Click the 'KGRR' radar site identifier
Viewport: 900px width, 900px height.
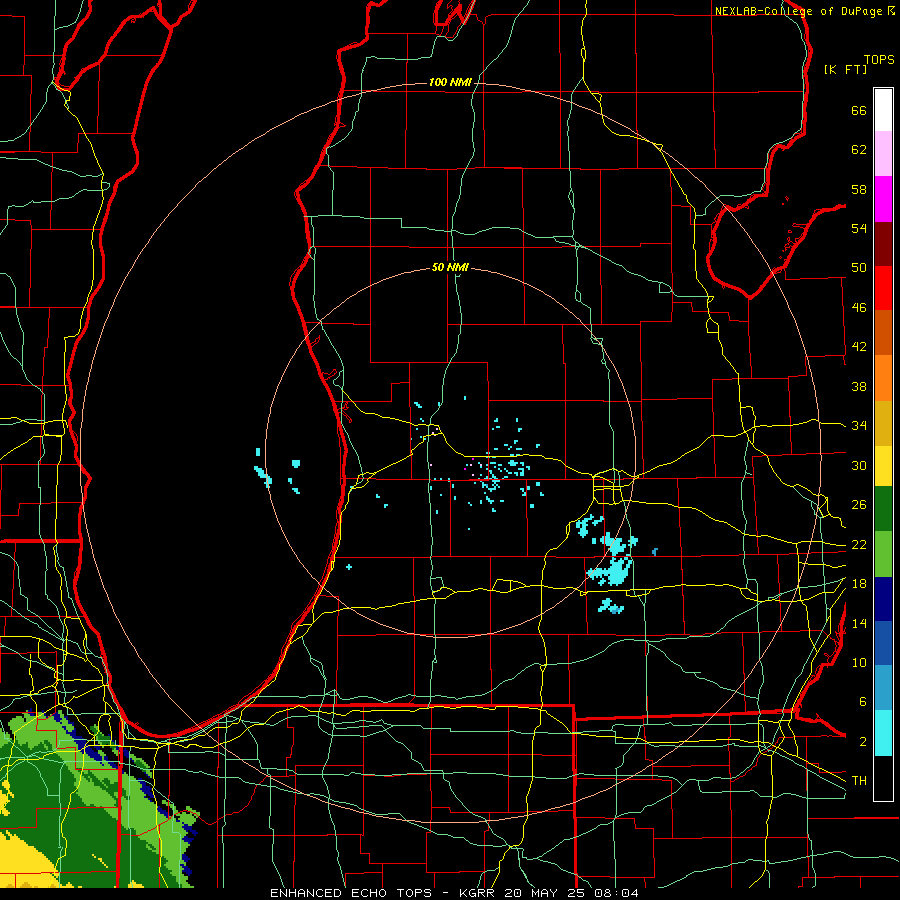tap(479, 893)
